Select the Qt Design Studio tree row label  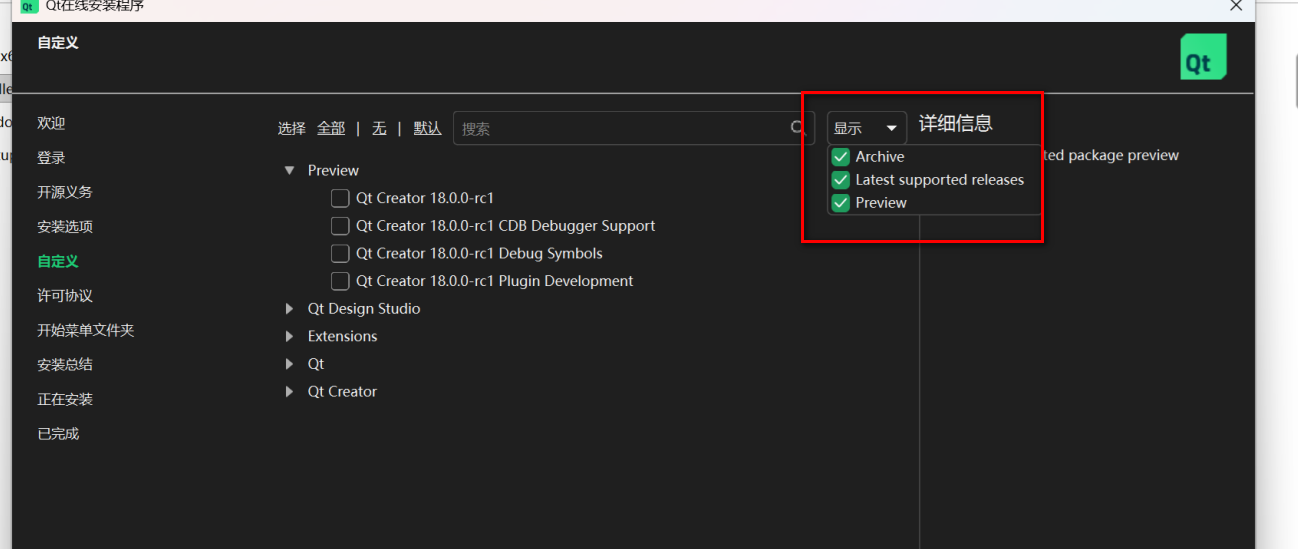(364, 309)
